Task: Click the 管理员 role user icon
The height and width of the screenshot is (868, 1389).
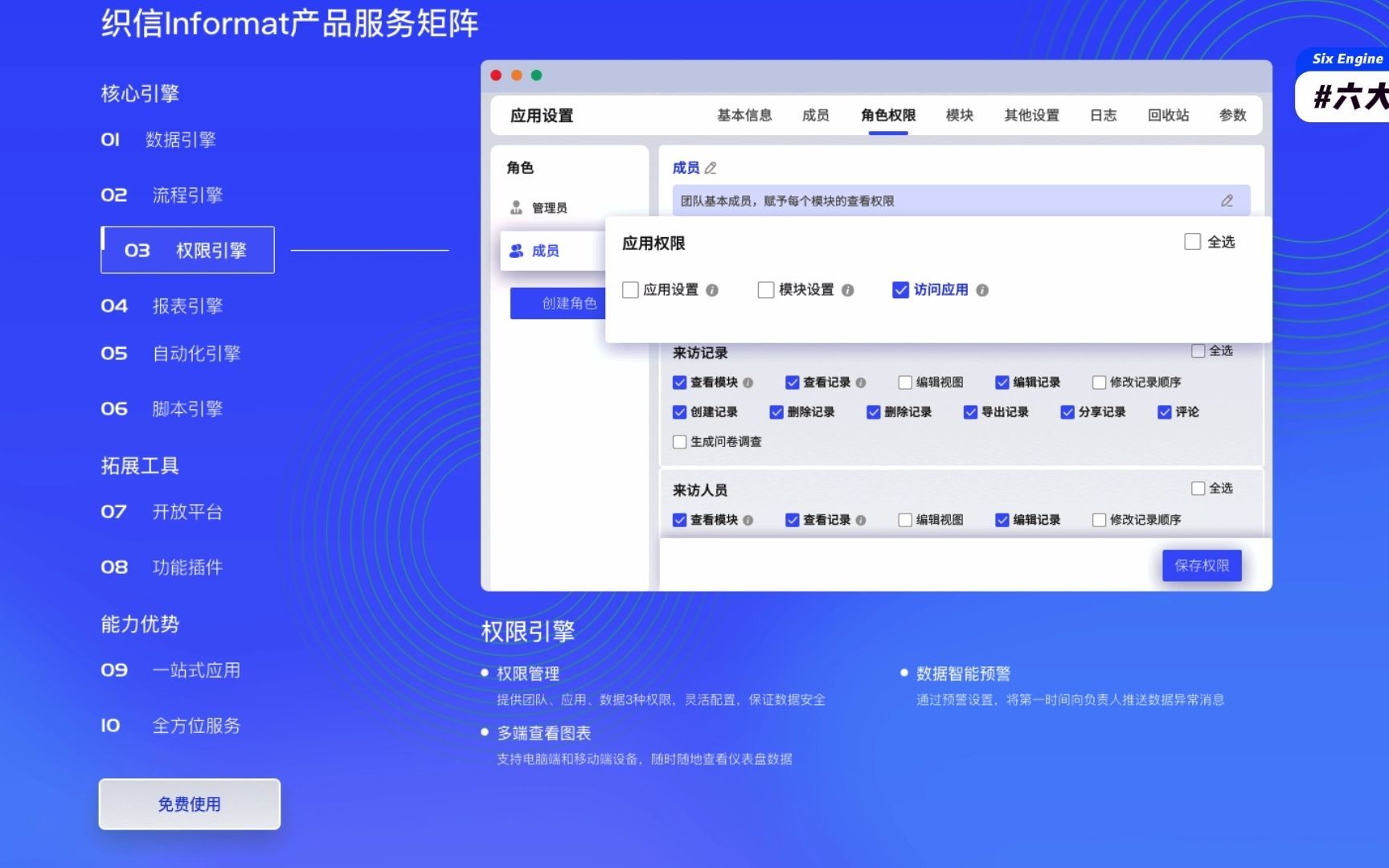Action: click(517, 207)
